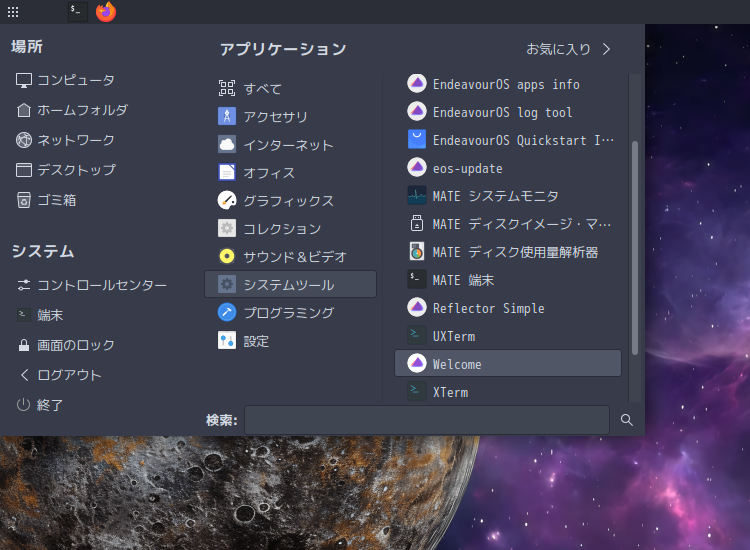The image size is (750, 550).
Task: Launch Reflector Simple
Action: (x=507, y=308)
